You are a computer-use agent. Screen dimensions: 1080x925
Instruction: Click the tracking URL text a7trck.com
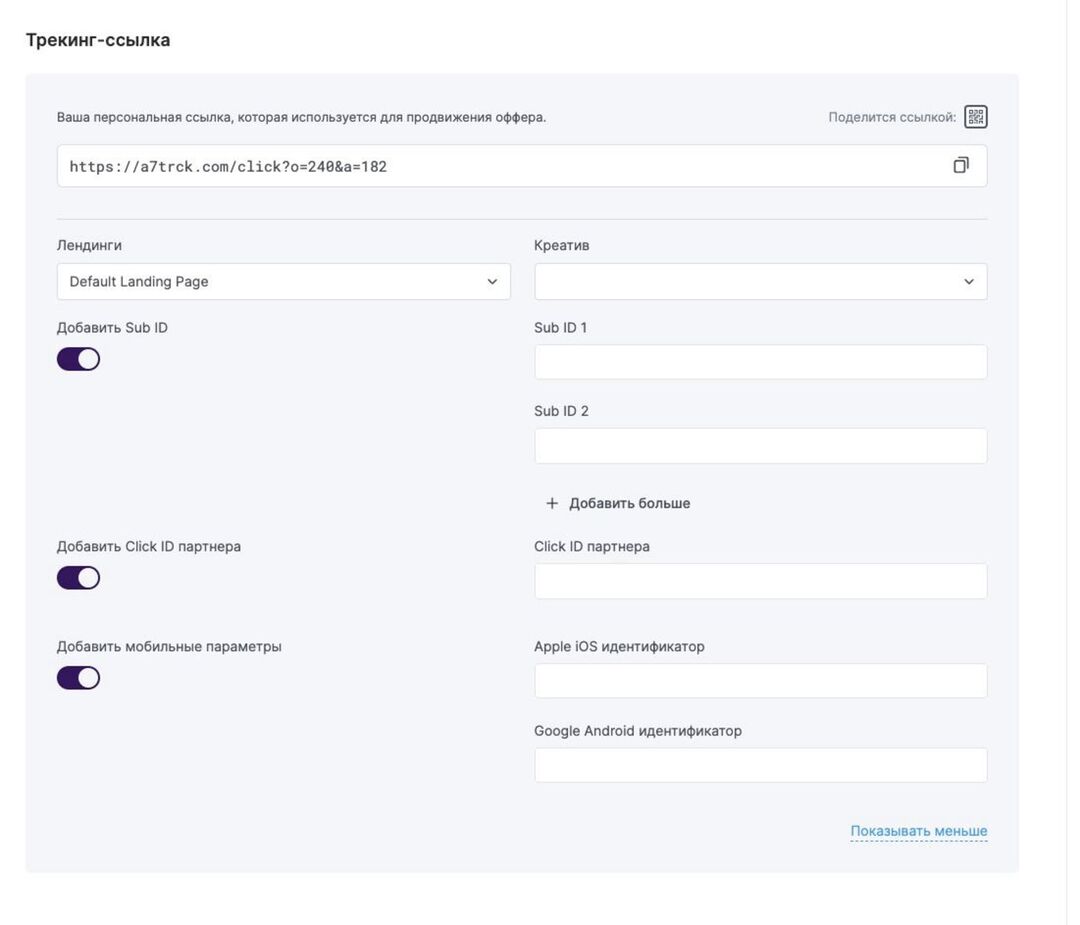(228, 166)
